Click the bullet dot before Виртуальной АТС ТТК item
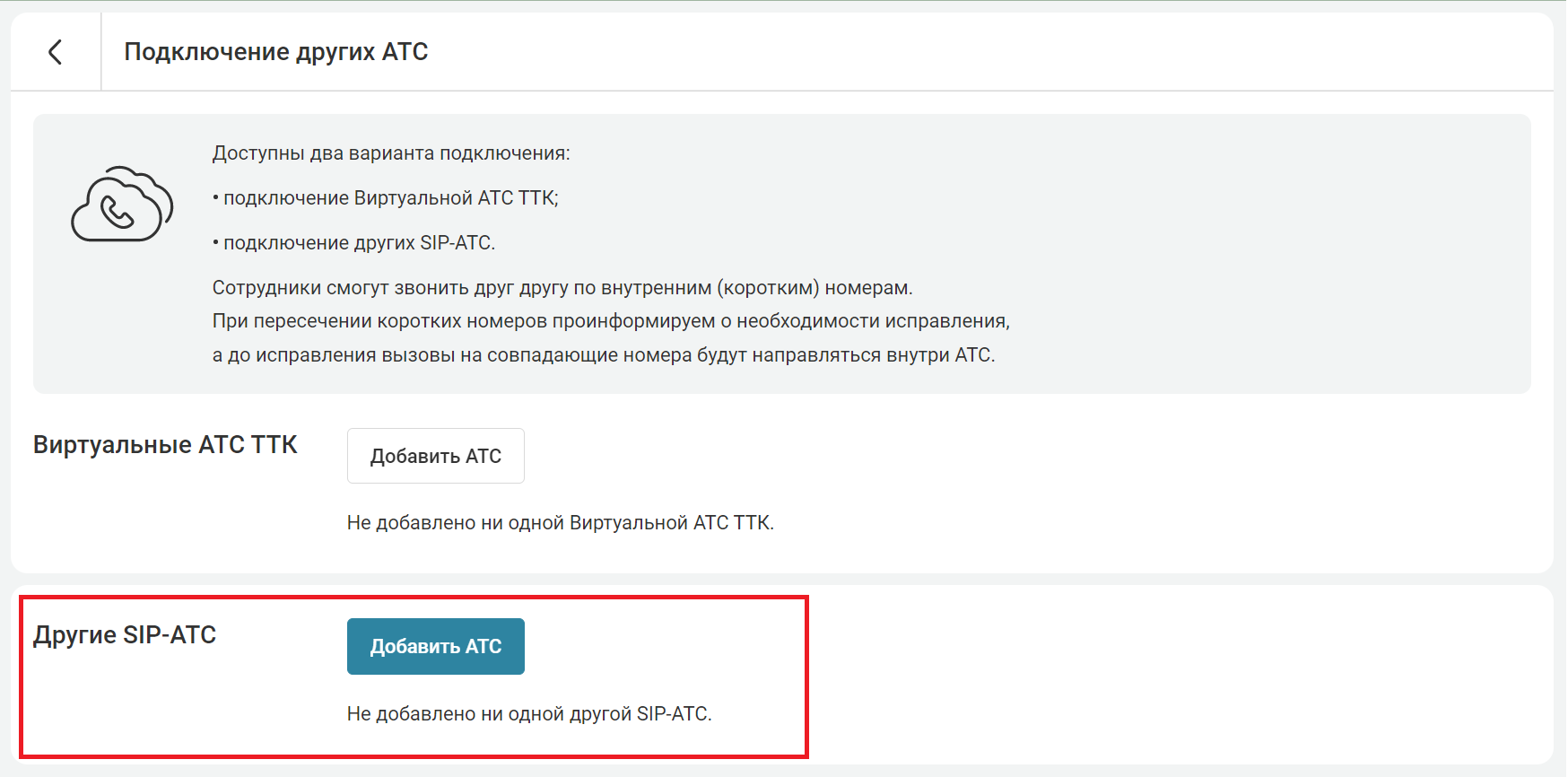 point(216,198)
